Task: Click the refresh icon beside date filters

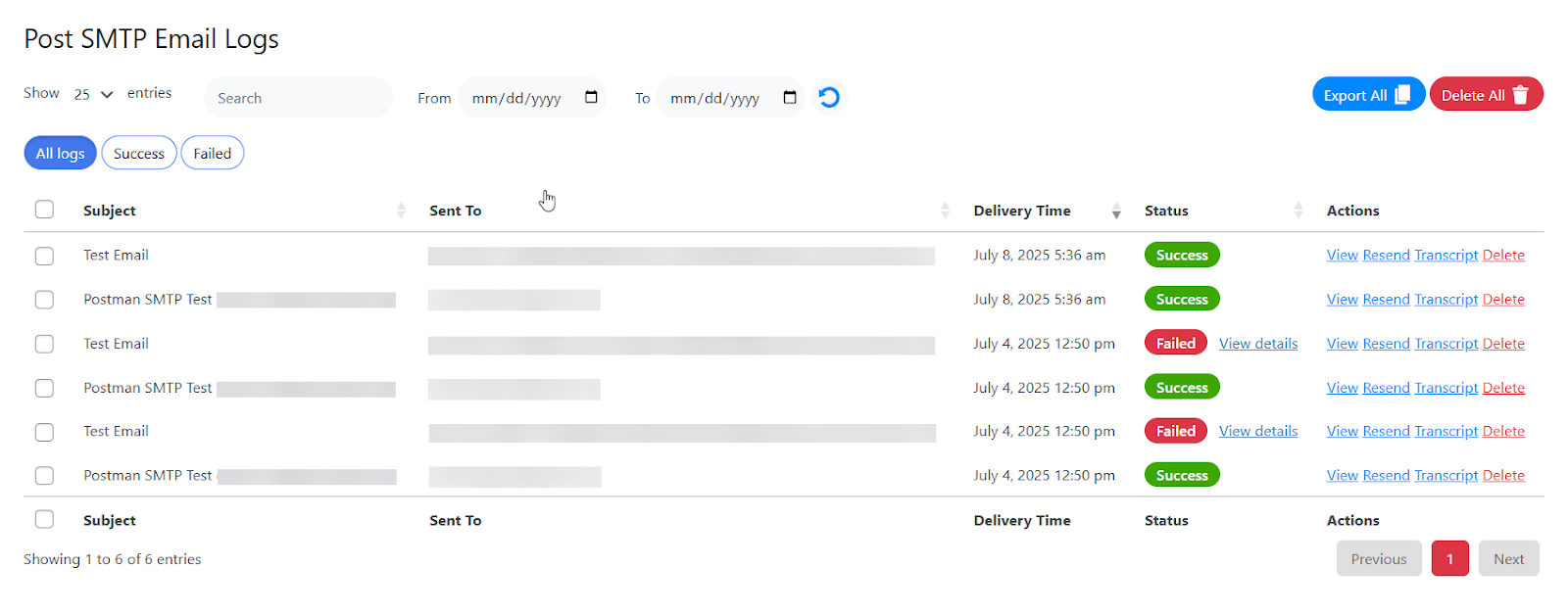Action: (x=828, y=97)
